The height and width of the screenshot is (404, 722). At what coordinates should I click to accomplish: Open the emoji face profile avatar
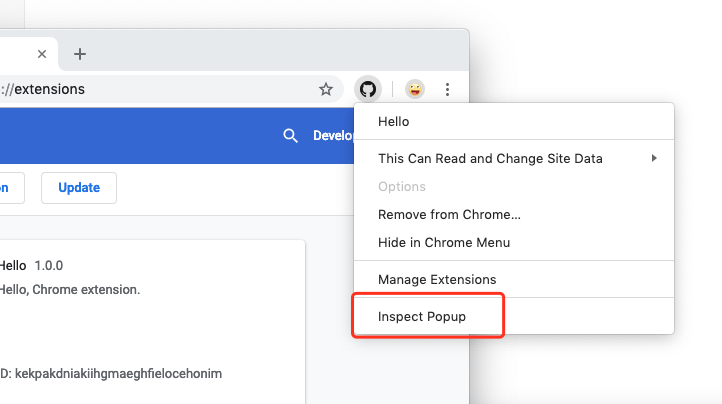tap(414, 89)
